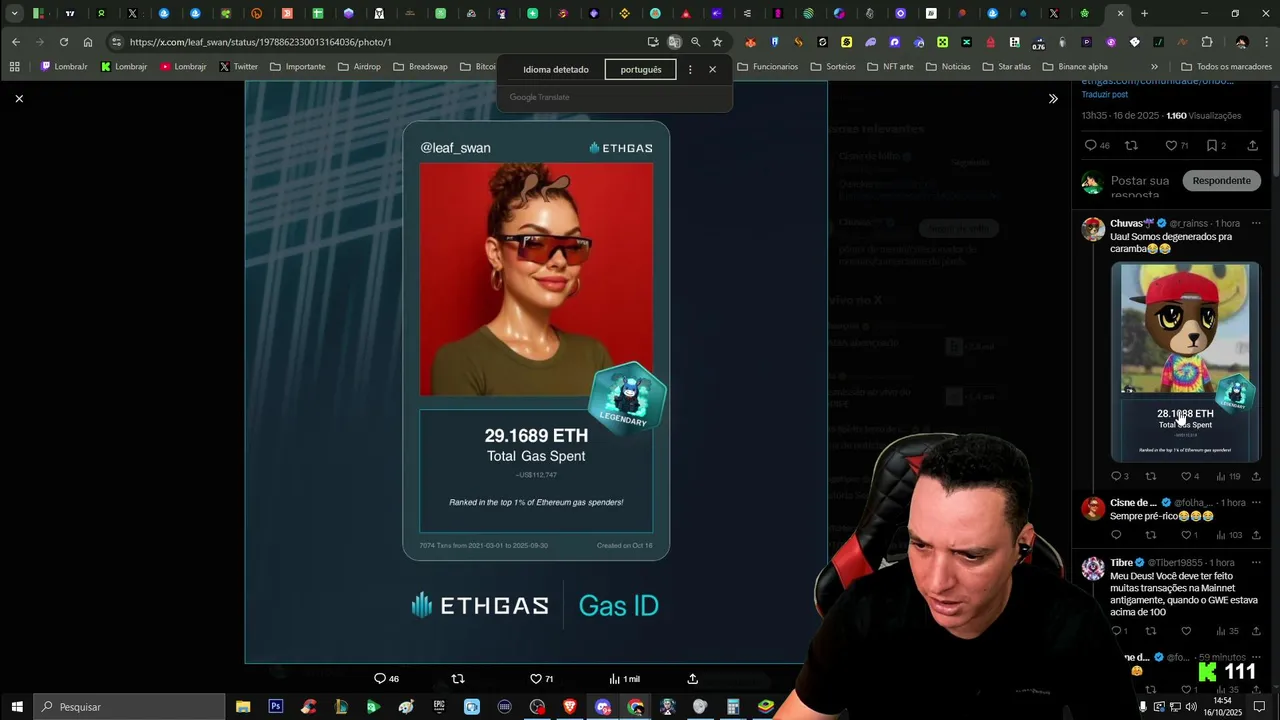1280x720 pixels.
Task: Click the 'Postar sua resposta' reply field
Action: 1140,187
